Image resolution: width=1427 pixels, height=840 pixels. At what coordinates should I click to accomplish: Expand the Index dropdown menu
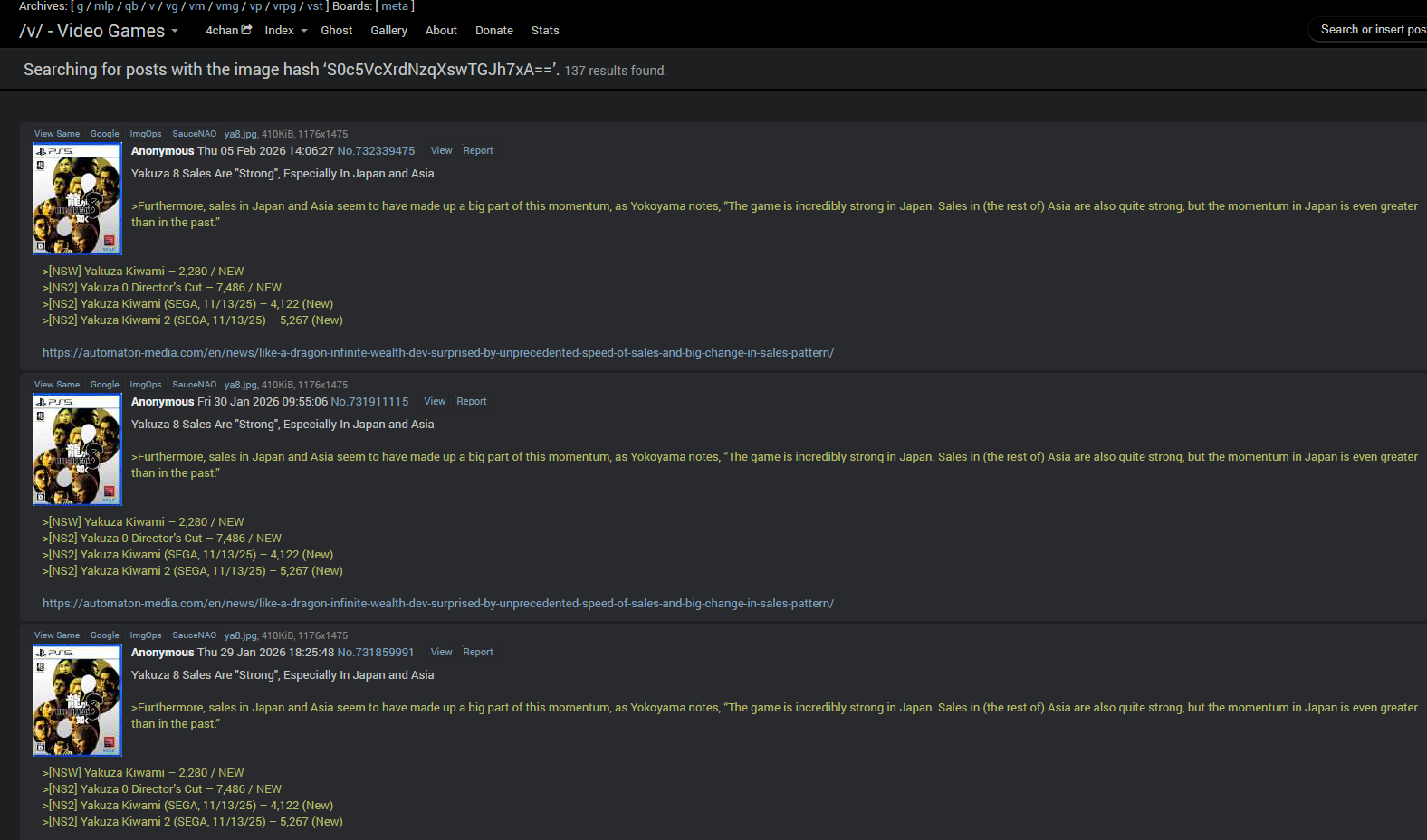tap(286, 30)
